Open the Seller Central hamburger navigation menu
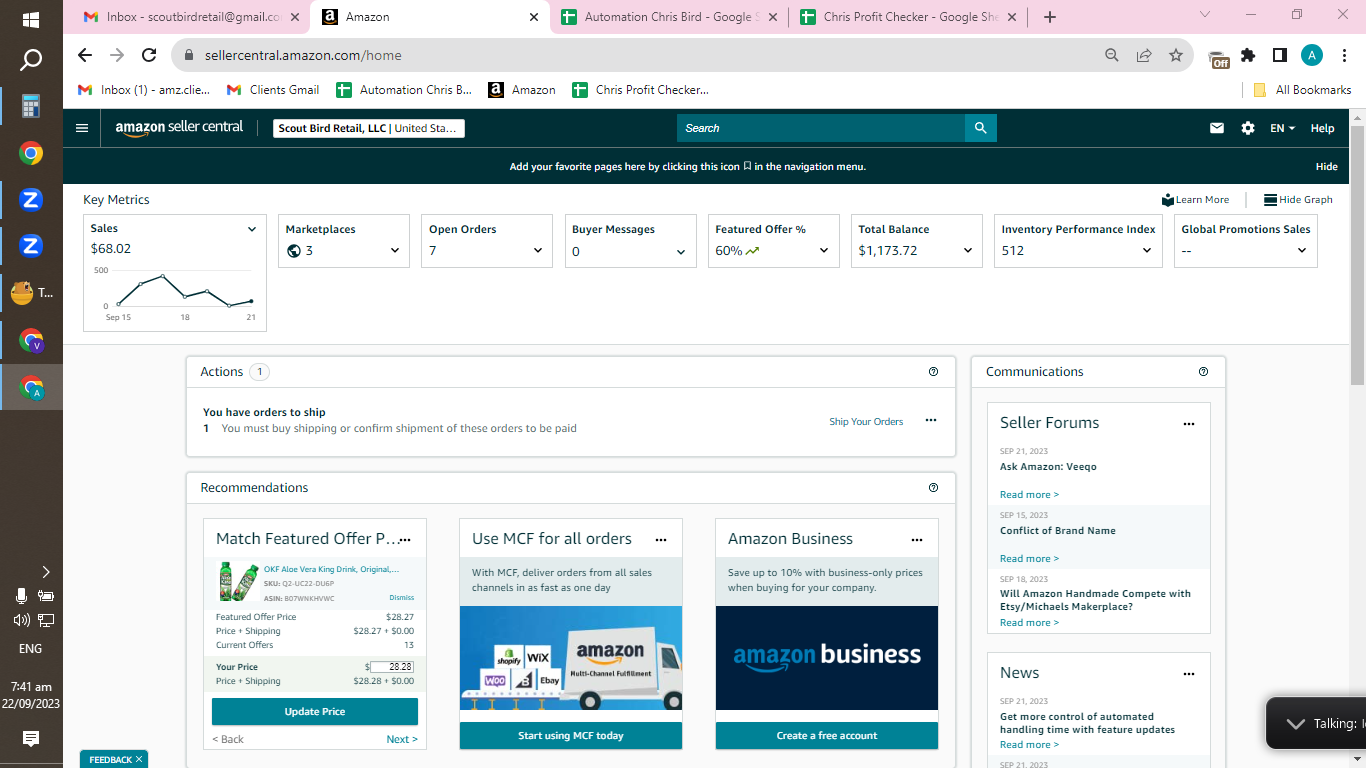Viewport: 1366px width, 768px height. [x=82, y=128]
